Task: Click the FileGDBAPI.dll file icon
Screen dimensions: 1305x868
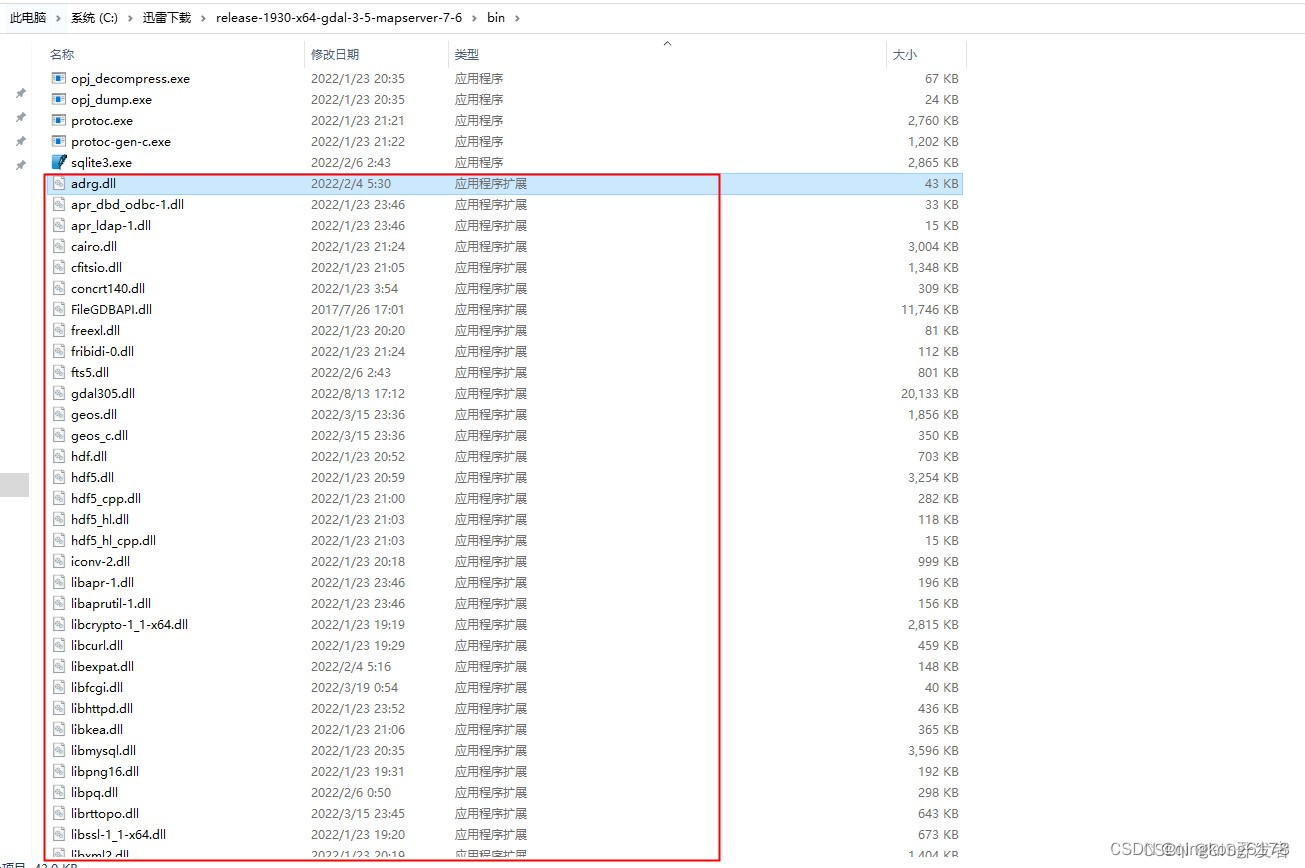Action: coord(61,309)
